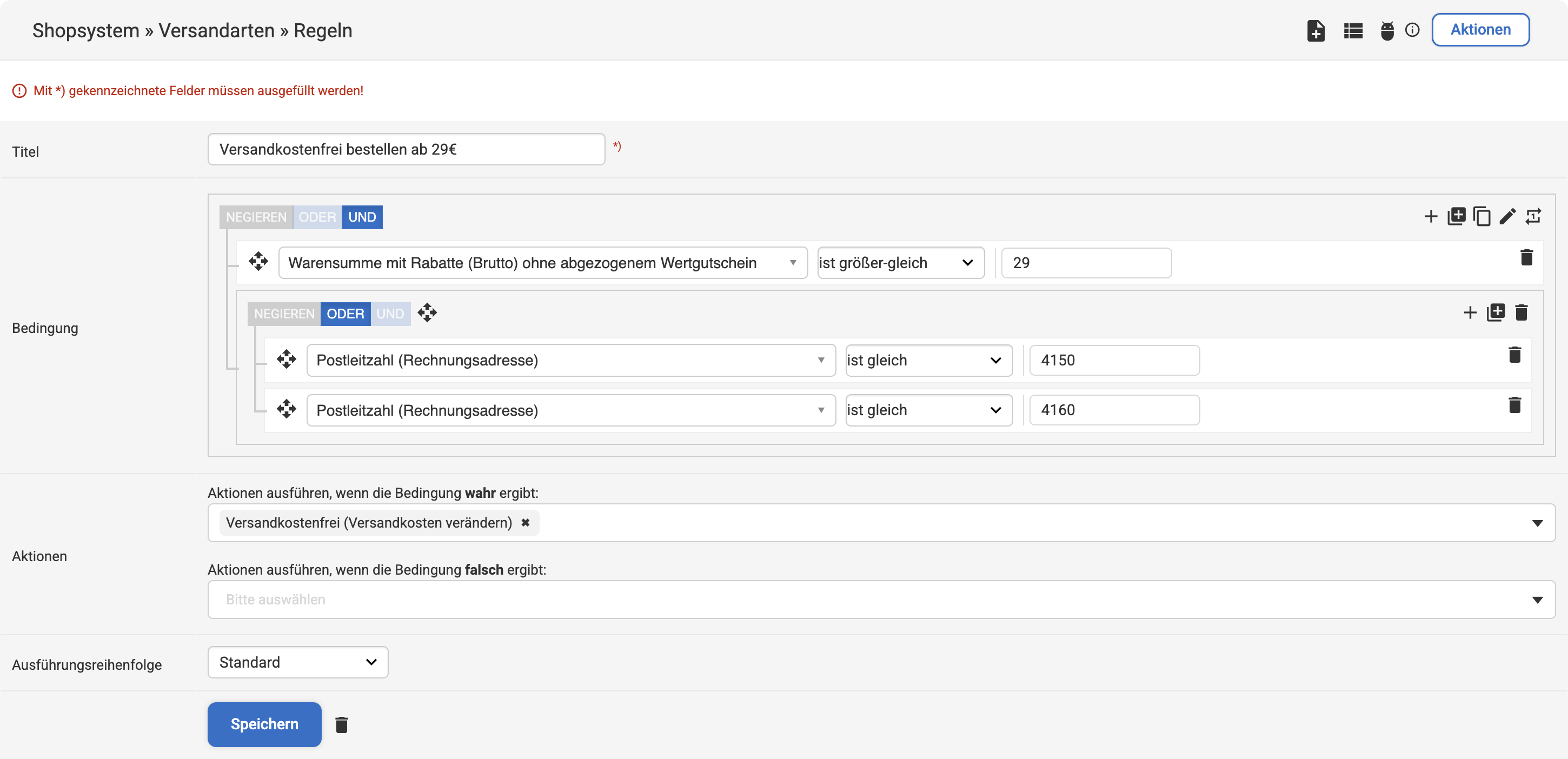This screenshot has height=759, width=1568.
Task: Switch top-level group to ODER
Action: pyautogui.click(x=317, y=217)
